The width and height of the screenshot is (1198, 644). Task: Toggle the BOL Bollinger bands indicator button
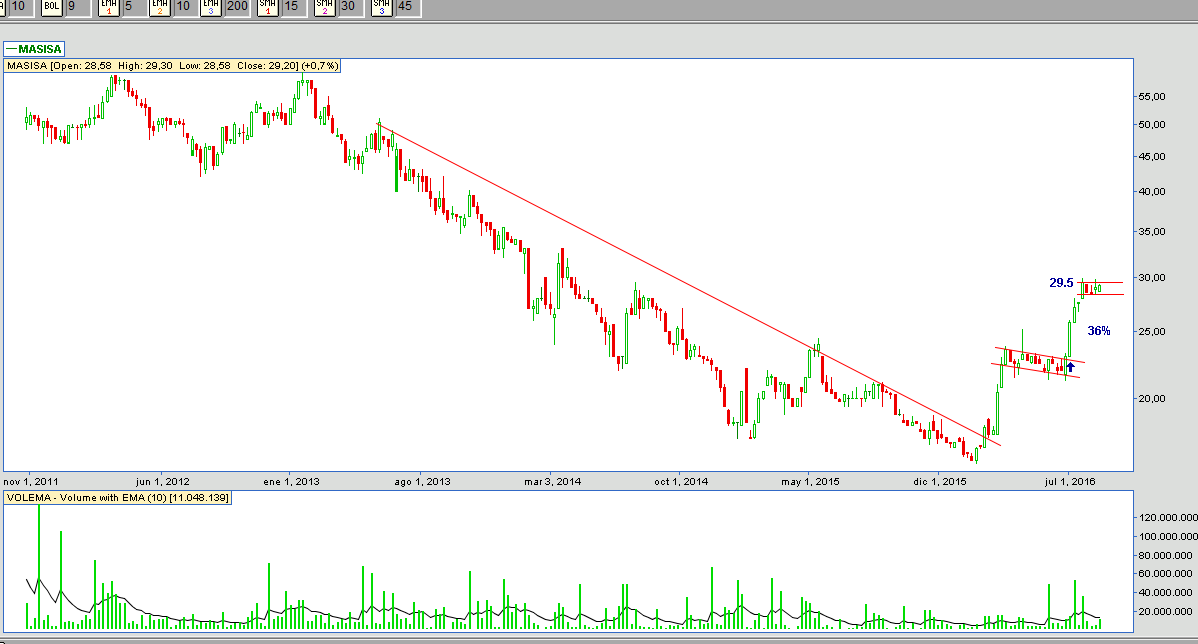pos(52,6)
